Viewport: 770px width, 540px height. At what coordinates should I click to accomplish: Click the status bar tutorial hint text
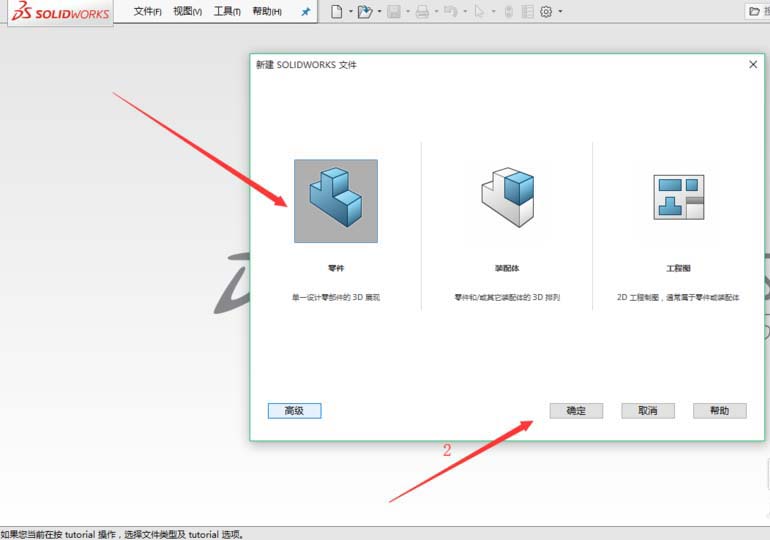coord(122,534)
